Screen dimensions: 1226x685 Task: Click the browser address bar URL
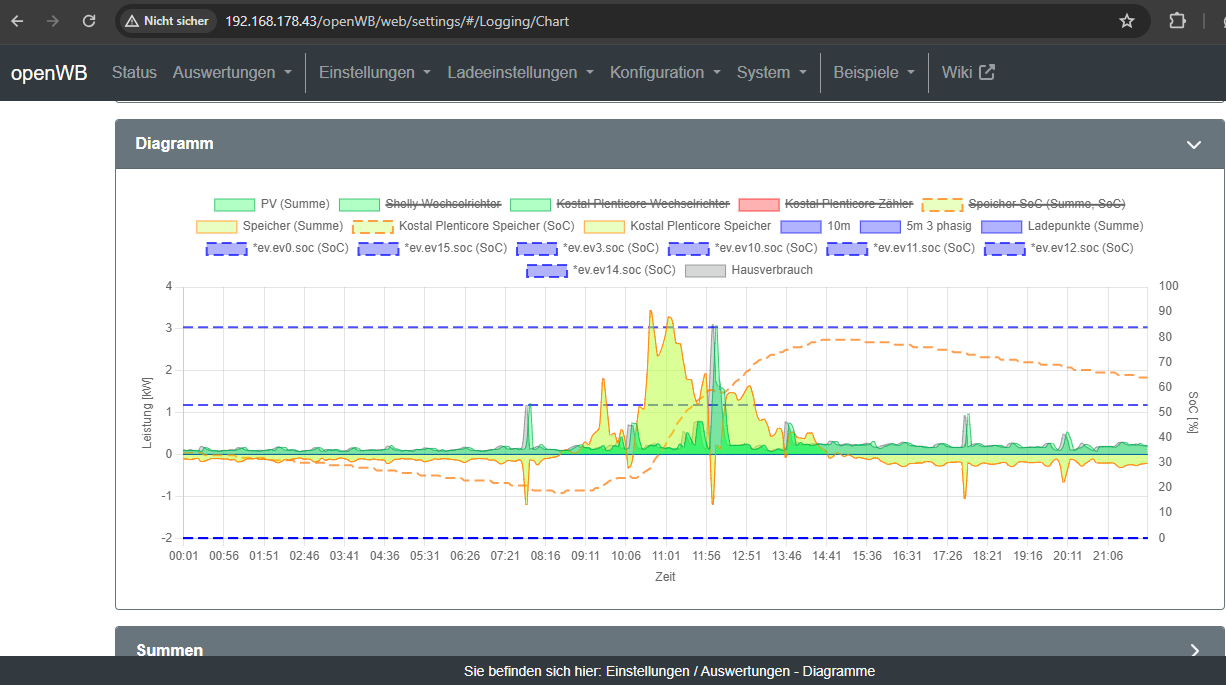[397, 21]
